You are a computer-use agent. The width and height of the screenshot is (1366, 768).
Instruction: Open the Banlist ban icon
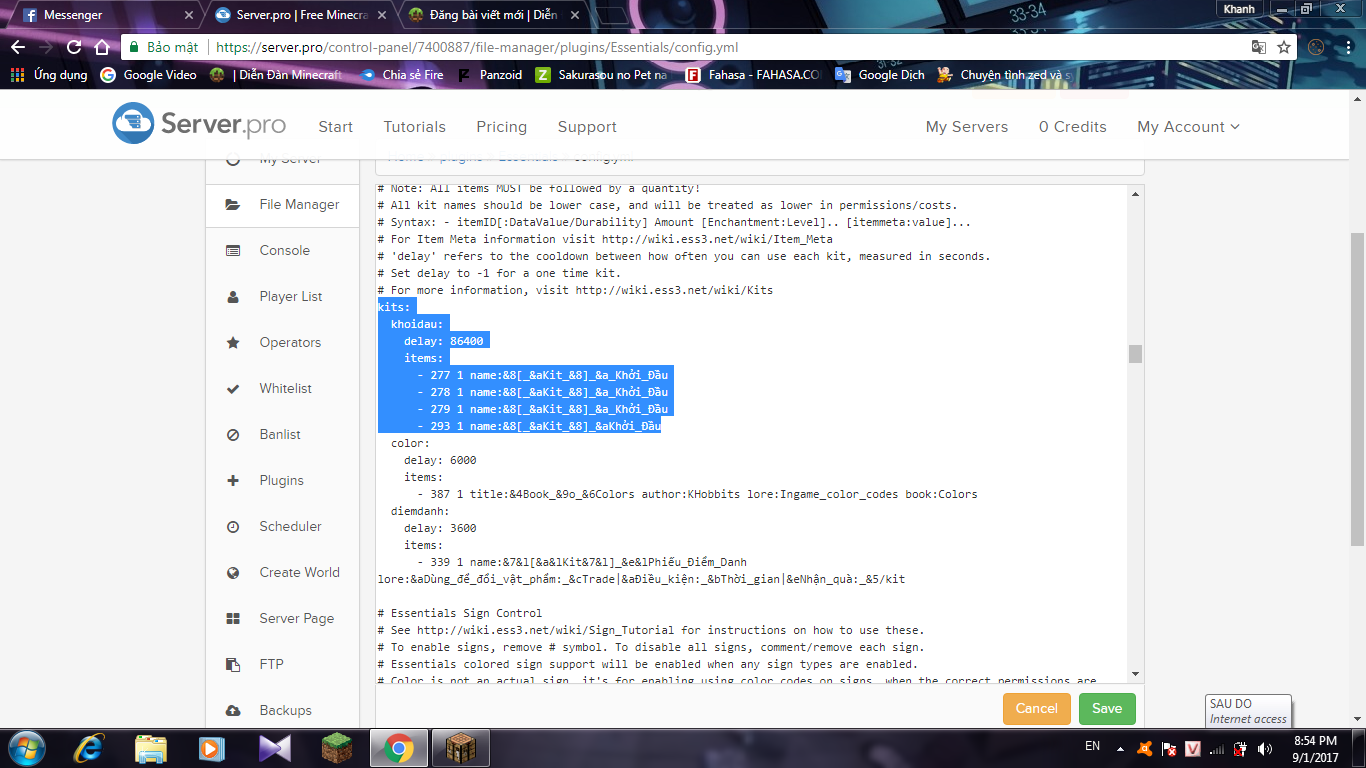(233, 435)
